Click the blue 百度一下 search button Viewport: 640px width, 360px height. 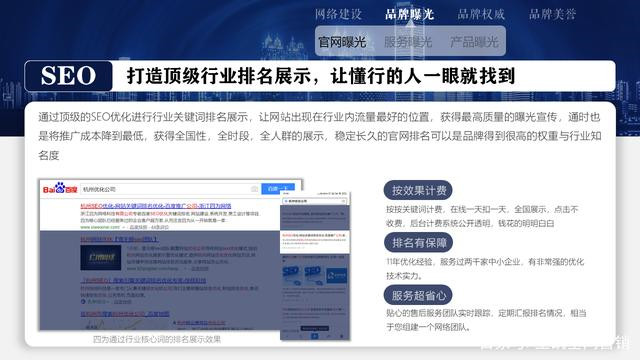(278, 189)
